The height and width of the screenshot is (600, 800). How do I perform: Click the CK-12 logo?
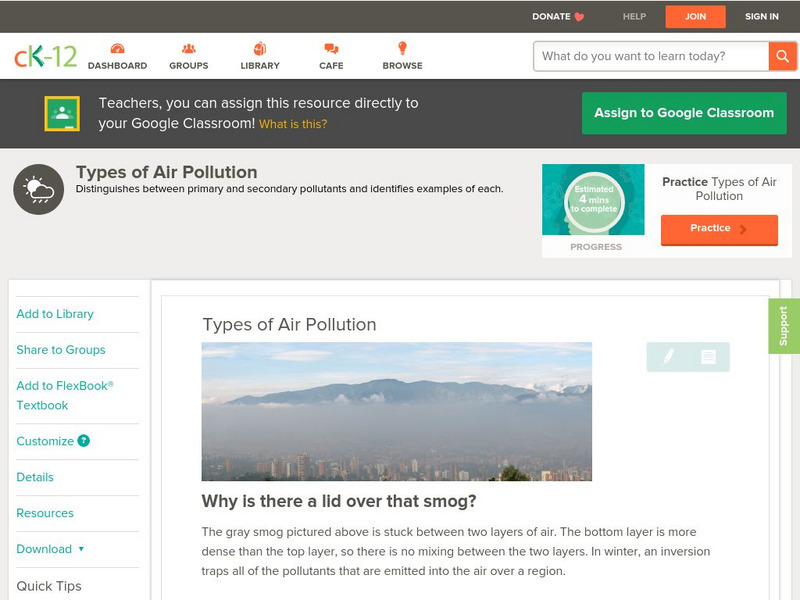45,56
